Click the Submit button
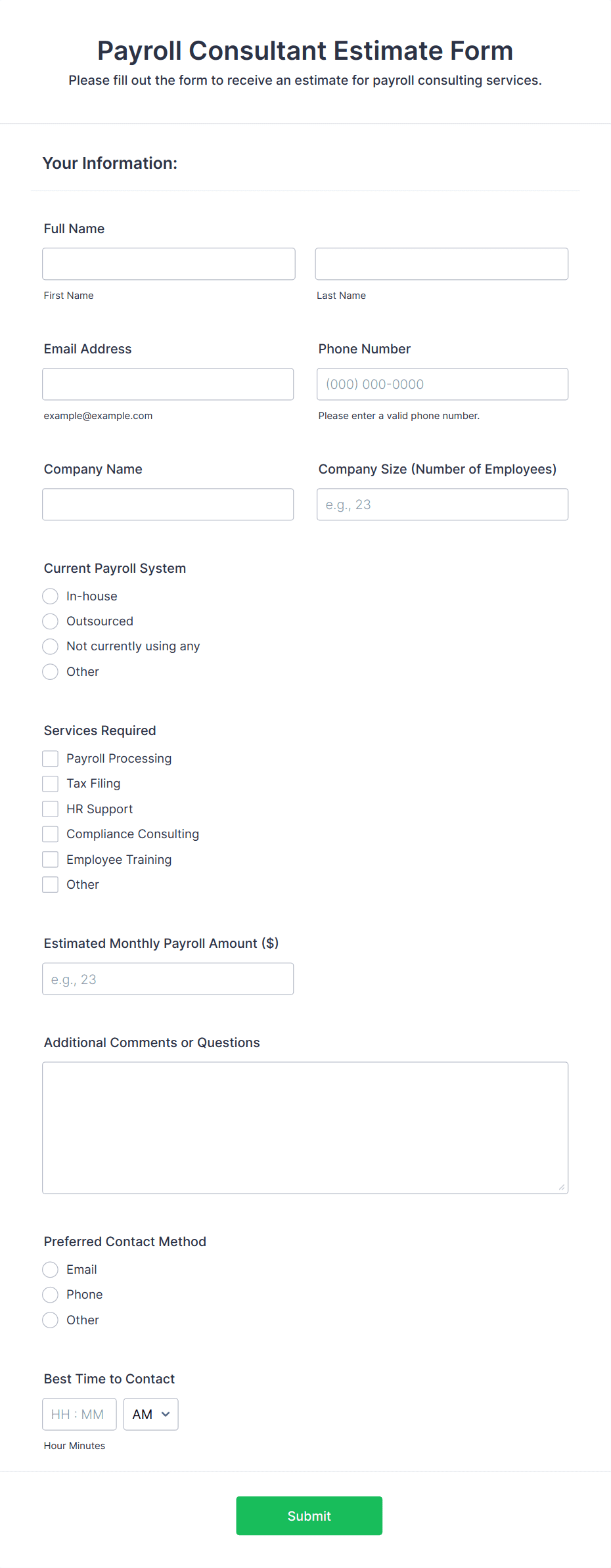The image size is (611, 1568). click(x=309, y=1515)
